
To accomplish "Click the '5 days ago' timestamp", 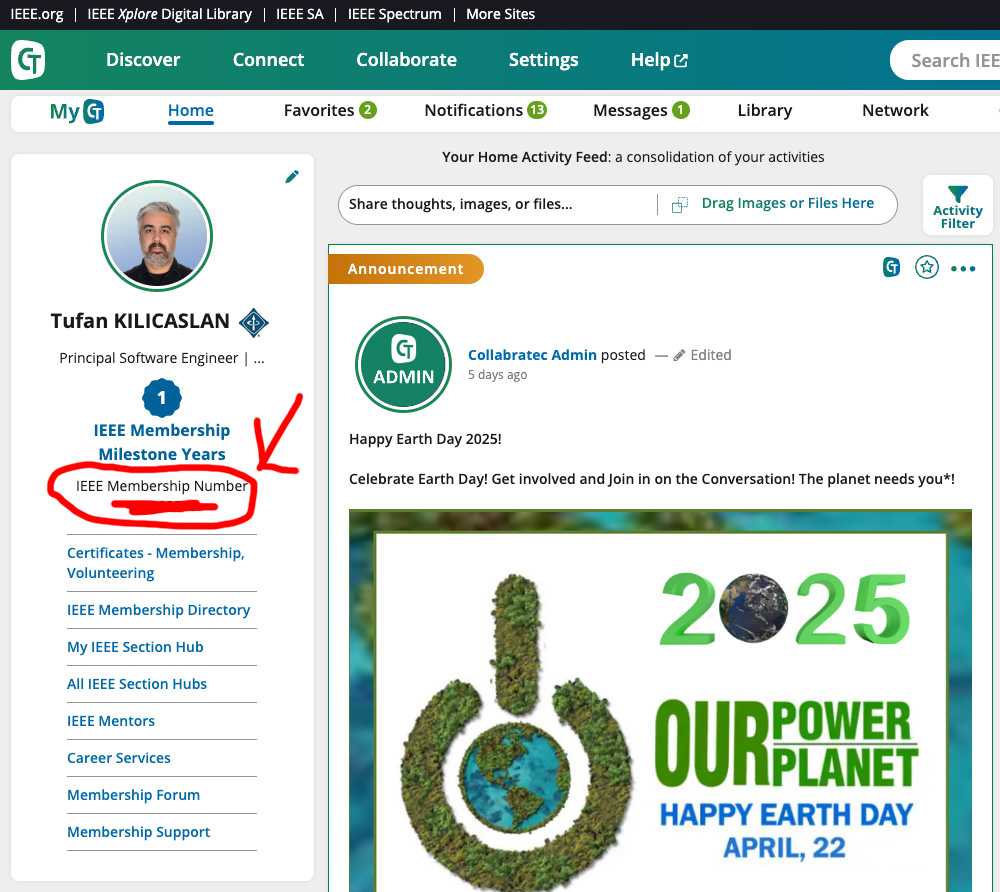I will pyautogui.click(x=497, y=375).
